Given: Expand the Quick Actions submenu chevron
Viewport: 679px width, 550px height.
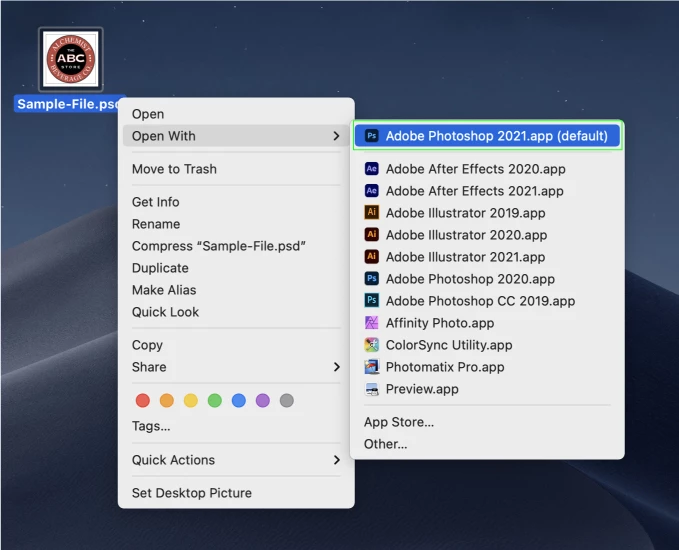Looking at the screenshot, I should point(336,460).
